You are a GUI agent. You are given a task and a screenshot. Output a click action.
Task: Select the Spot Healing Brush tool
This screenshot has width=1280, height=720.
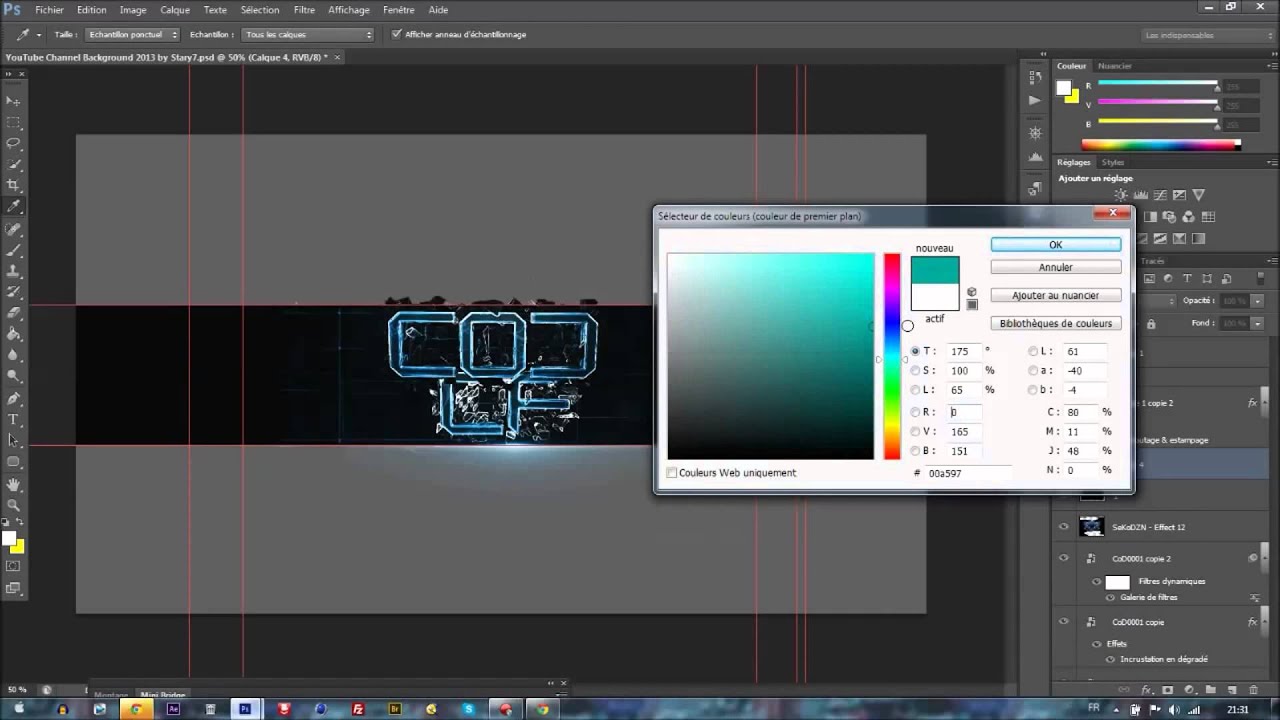click(14, 229)
